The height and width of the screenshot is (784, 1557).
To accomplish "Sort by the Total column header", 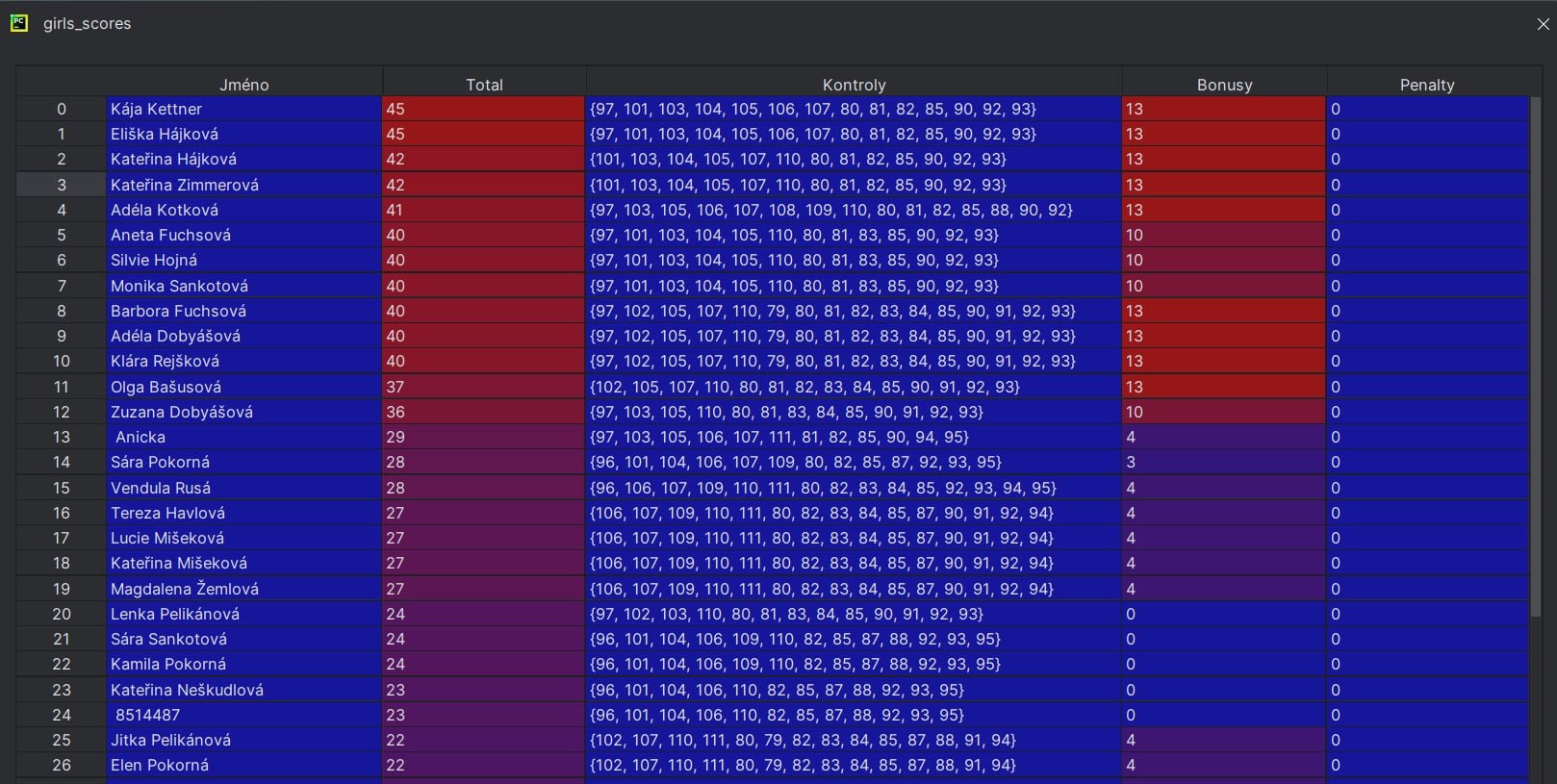I will coord(484,85).
